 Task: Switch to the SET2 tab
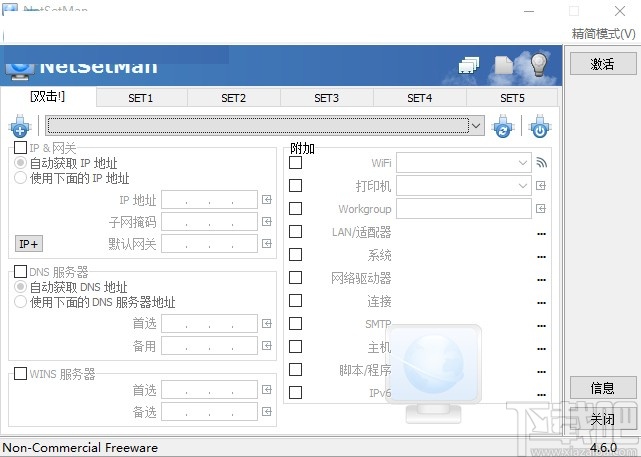click(x=233, y=98)
